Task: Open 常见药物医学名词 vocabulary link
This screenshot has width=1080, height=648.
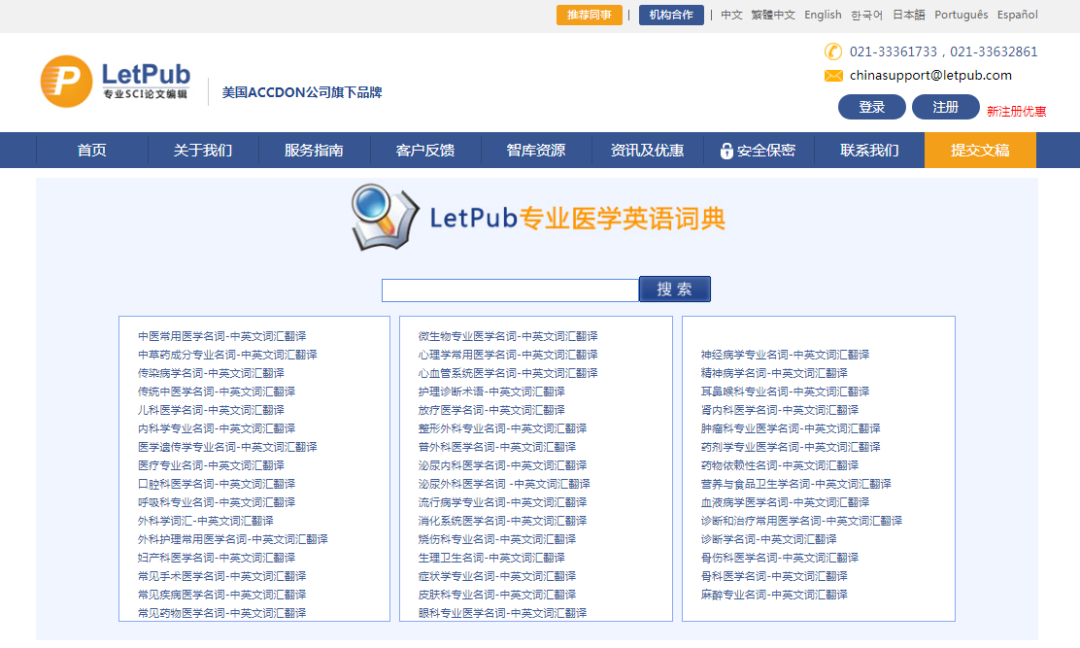Action: pos(222,613)
